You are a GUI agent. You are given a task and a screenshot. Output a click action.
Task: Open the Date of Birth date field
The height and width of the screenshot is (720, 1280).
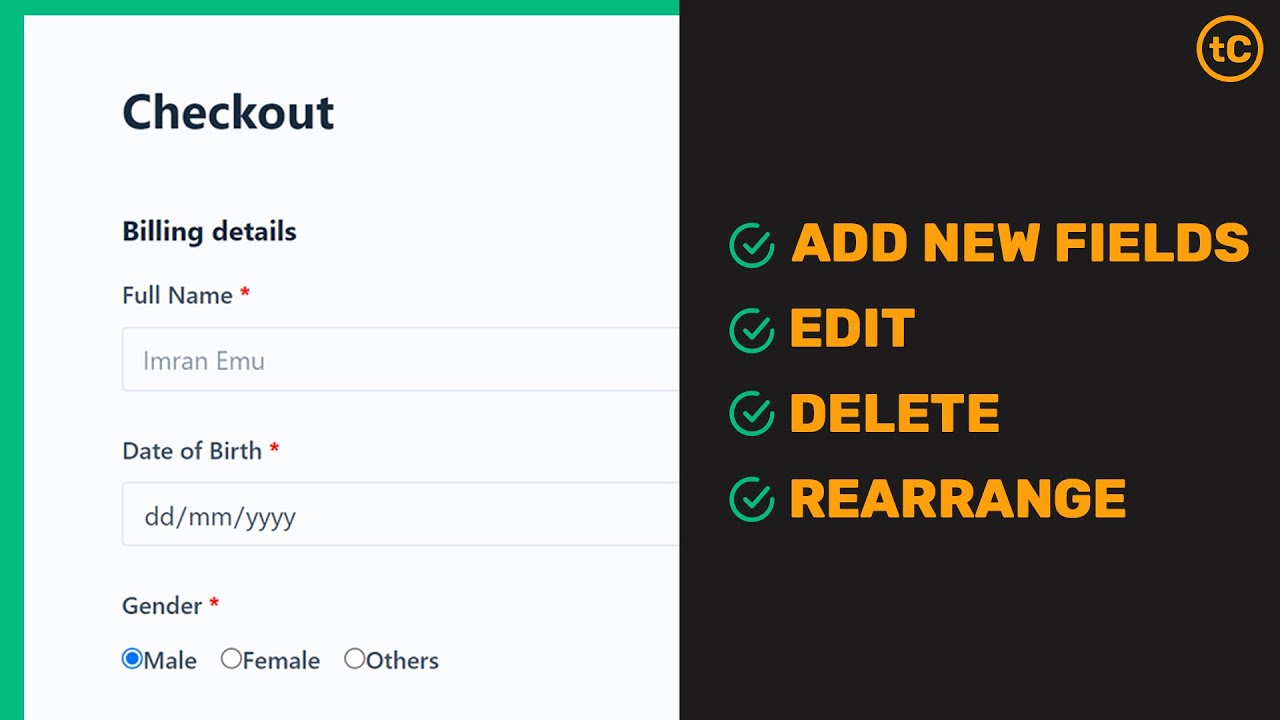click(x=400, y=515)
